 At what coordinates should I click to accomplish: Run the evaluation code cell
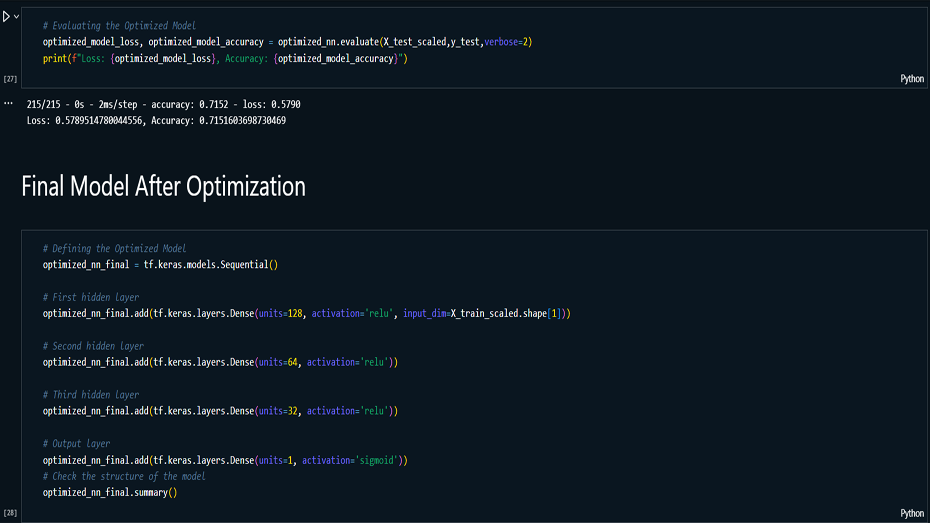click(x=6, y=16)
